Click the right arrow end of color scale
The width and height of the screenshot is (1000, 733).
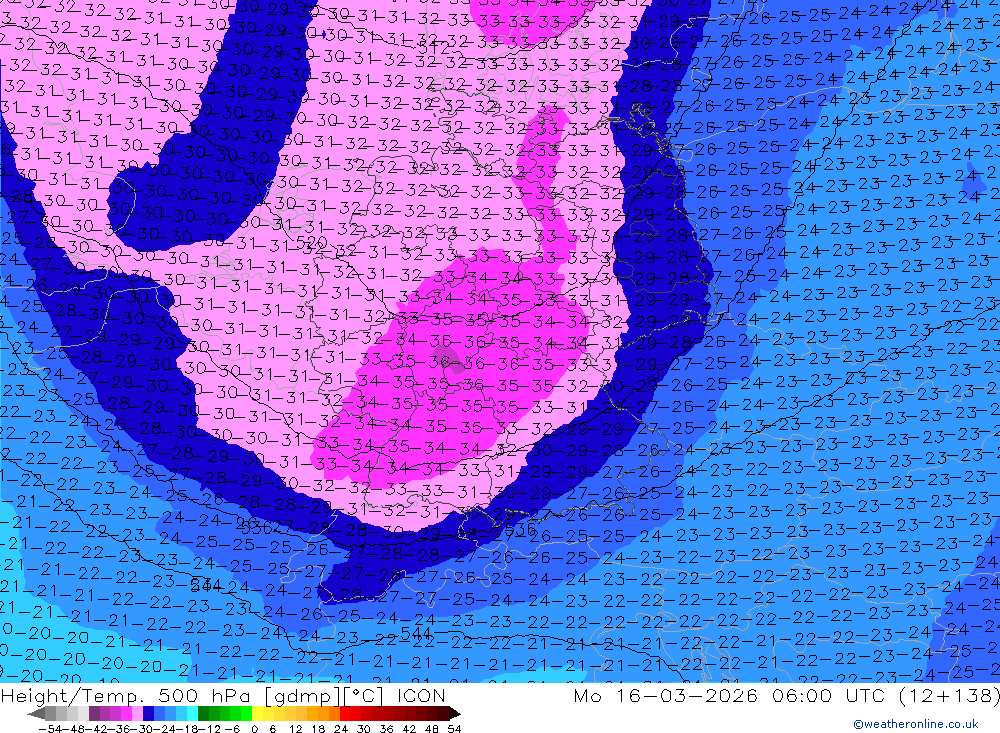point(455,714)
